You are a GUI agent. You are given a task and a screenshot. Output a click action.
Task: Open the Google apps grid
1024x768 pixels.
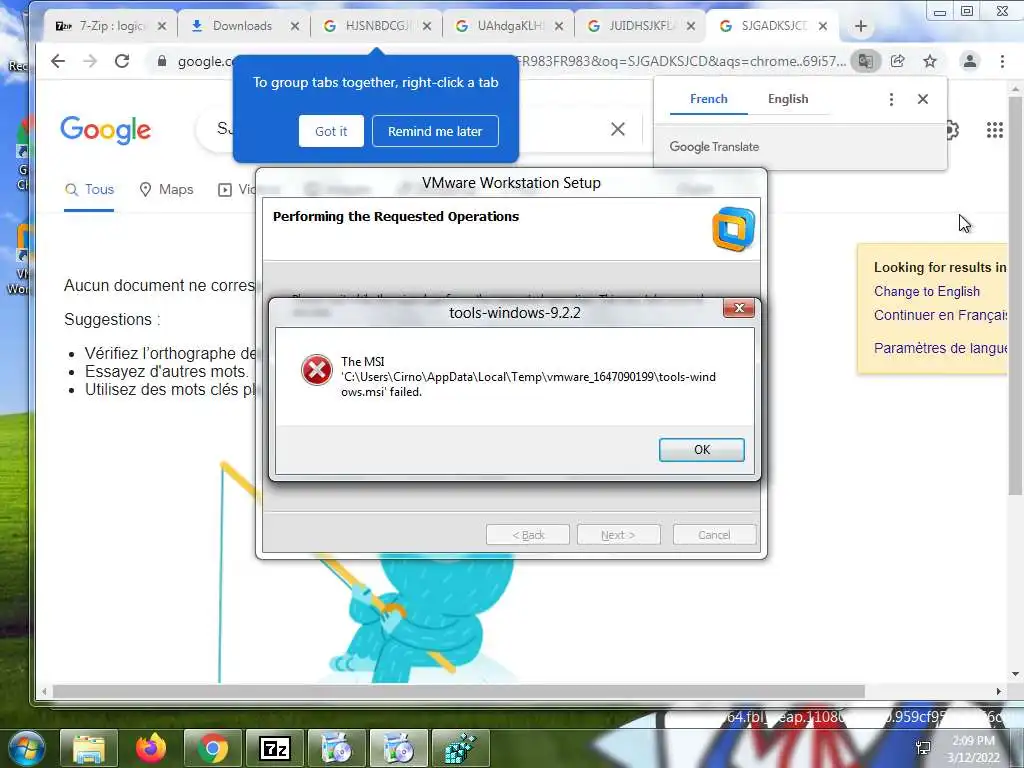pyautogui.click(x=995, y=130)
